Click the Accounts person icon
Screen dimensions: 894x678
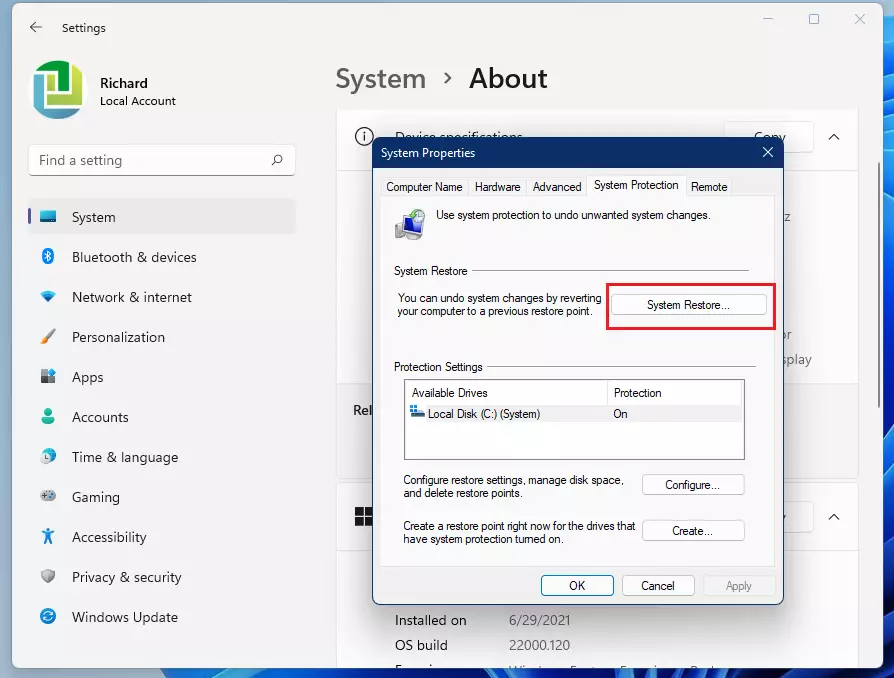48,416
